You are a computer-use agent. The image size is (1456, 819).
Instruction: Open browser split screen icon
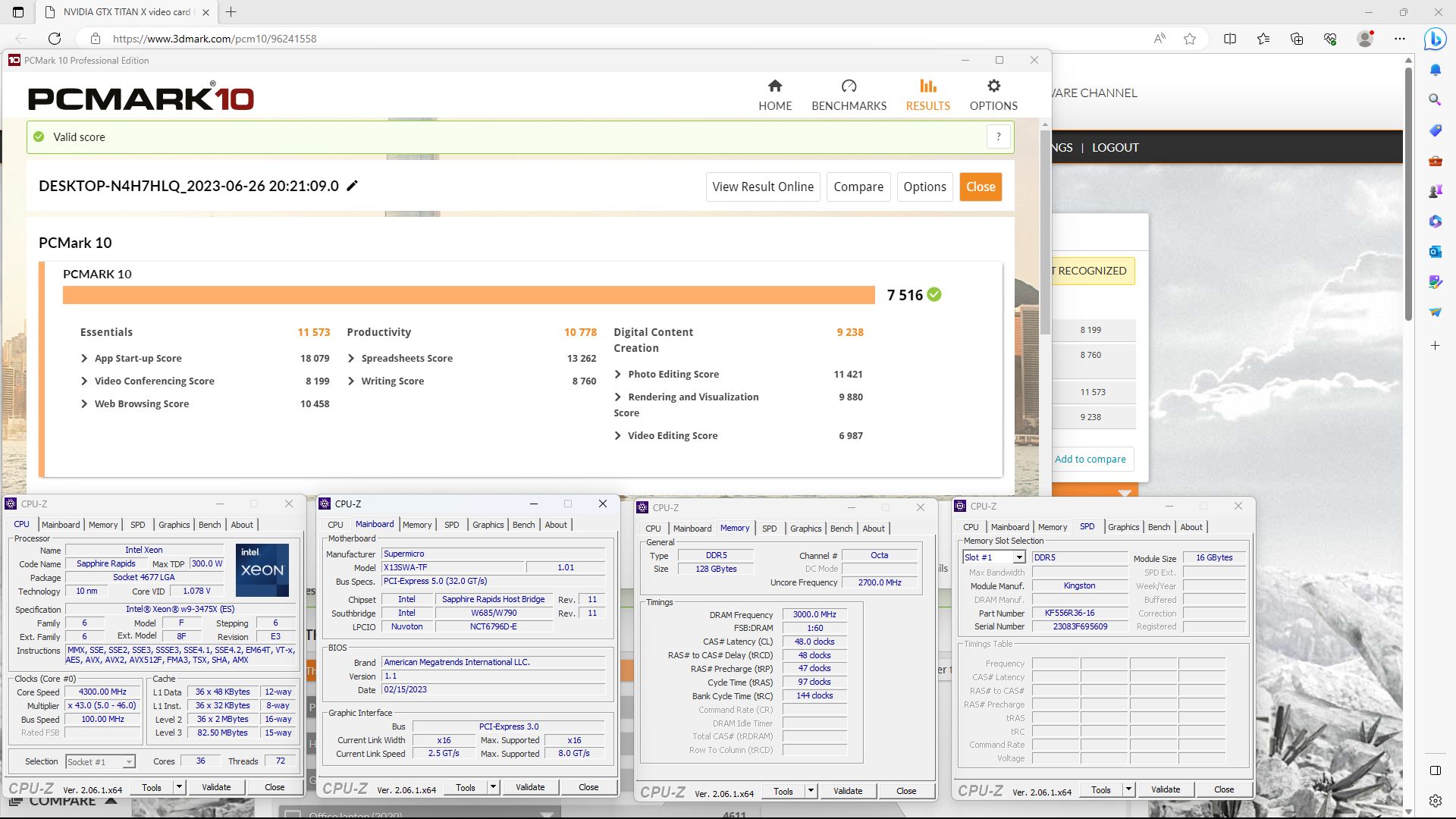click(x=1230, y=39)
